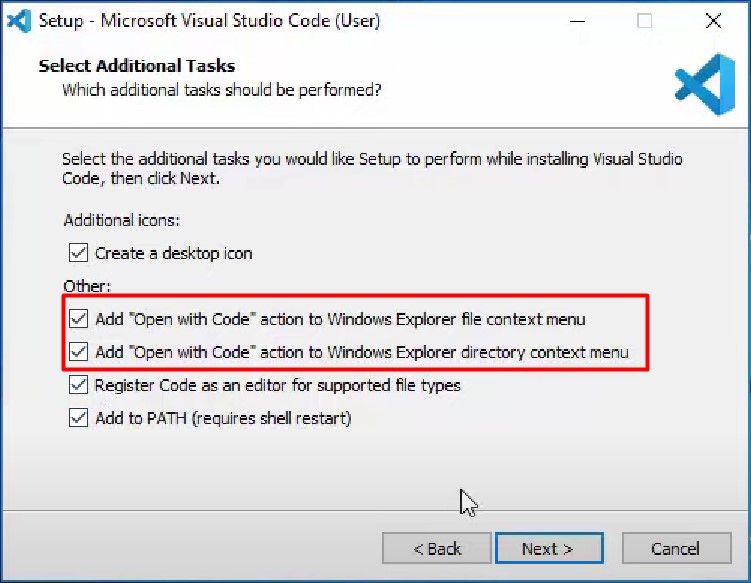The width and height of the screenshot is (751, 583).
Task: Click the "Additional icons:" group label
Action: [122, 220]
